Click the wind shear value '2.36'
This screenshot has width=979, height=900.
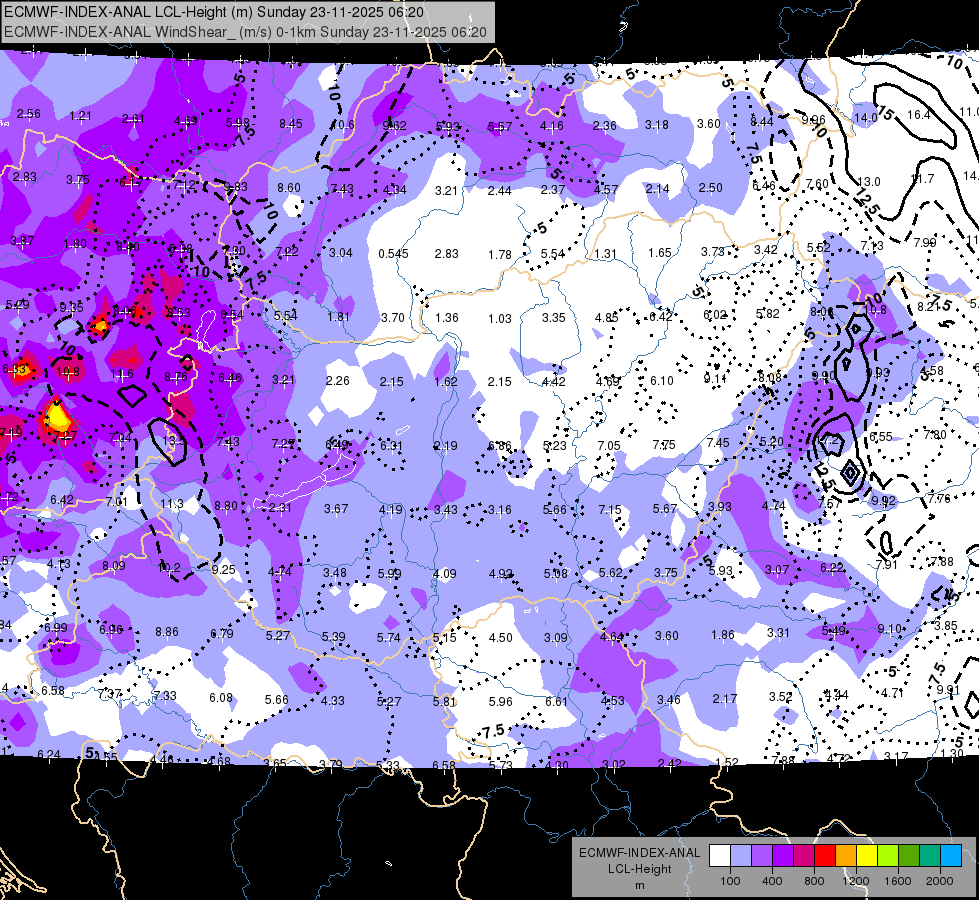[x=604, y=126]
